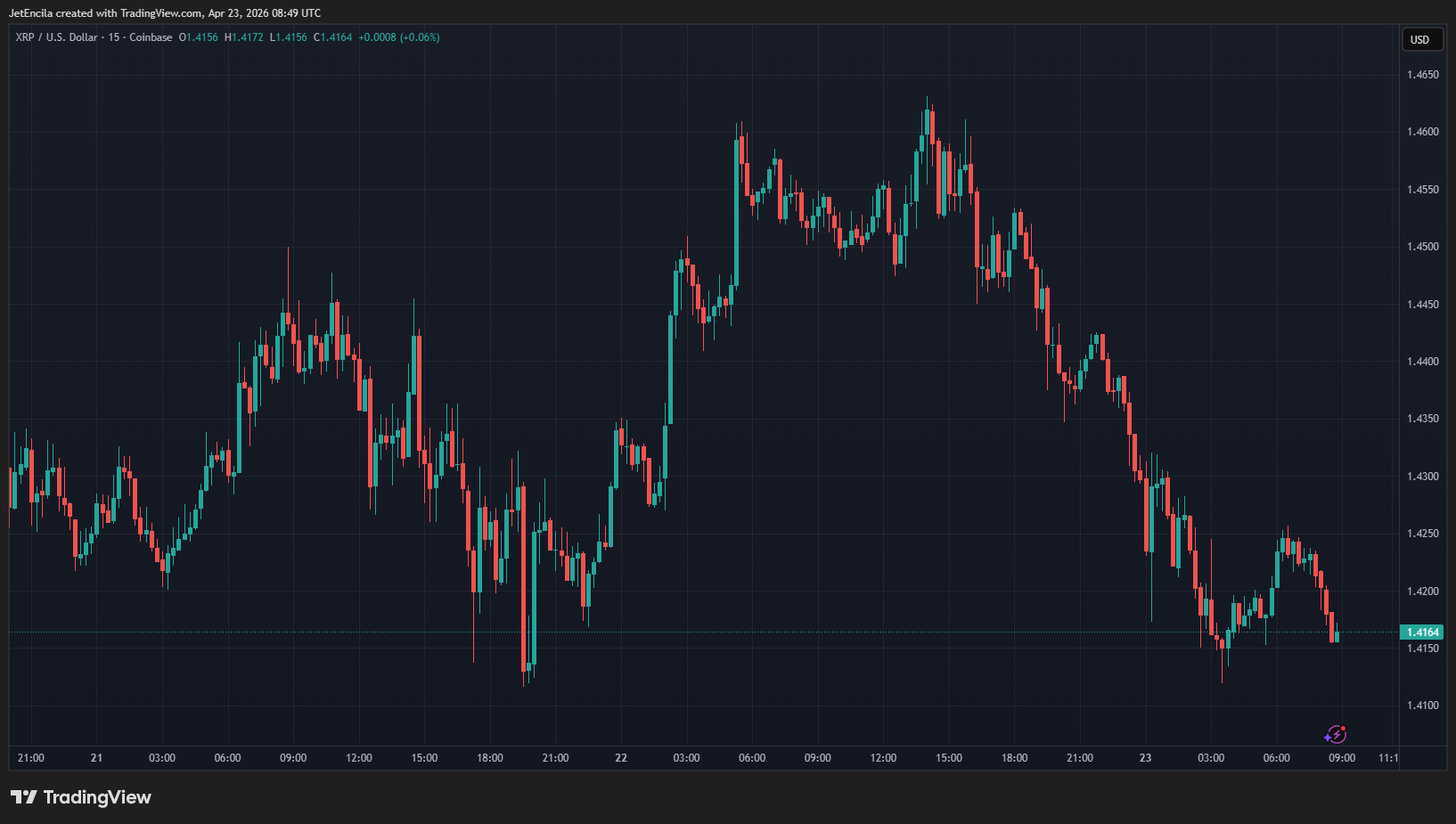Click the 1.4650 price axis label
Image resolution: width=1456 pixels, height=824 pixels.
point(1422,75)
